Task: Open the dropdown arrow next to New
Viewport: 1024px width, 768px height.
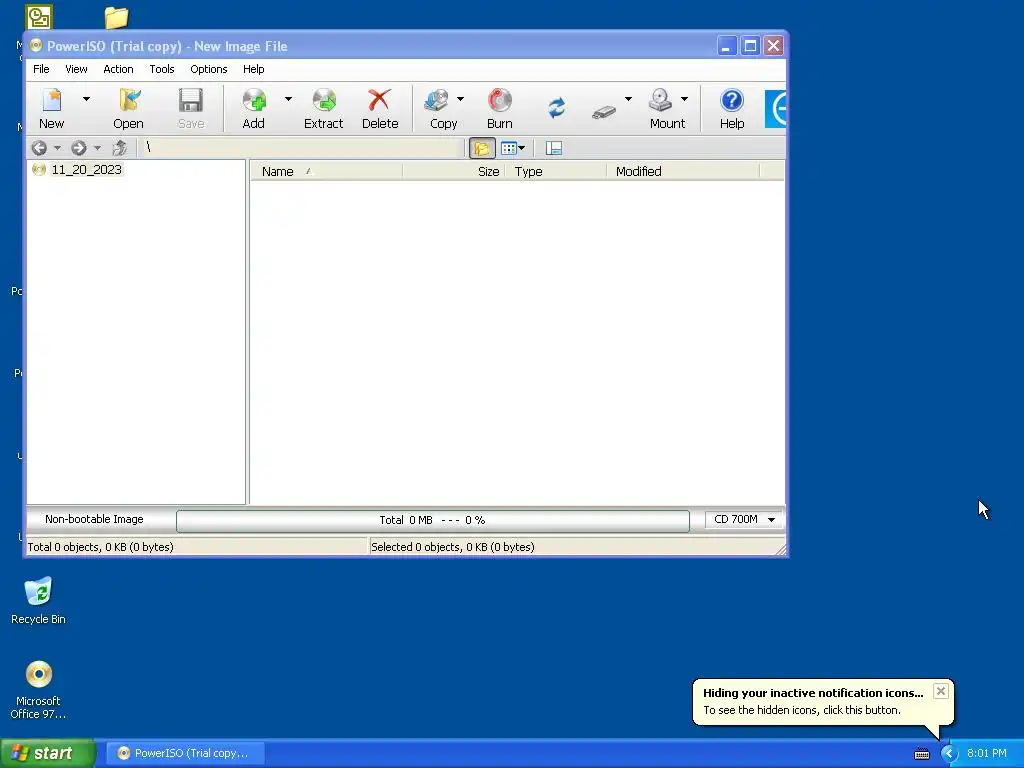Action: [86, 99]
